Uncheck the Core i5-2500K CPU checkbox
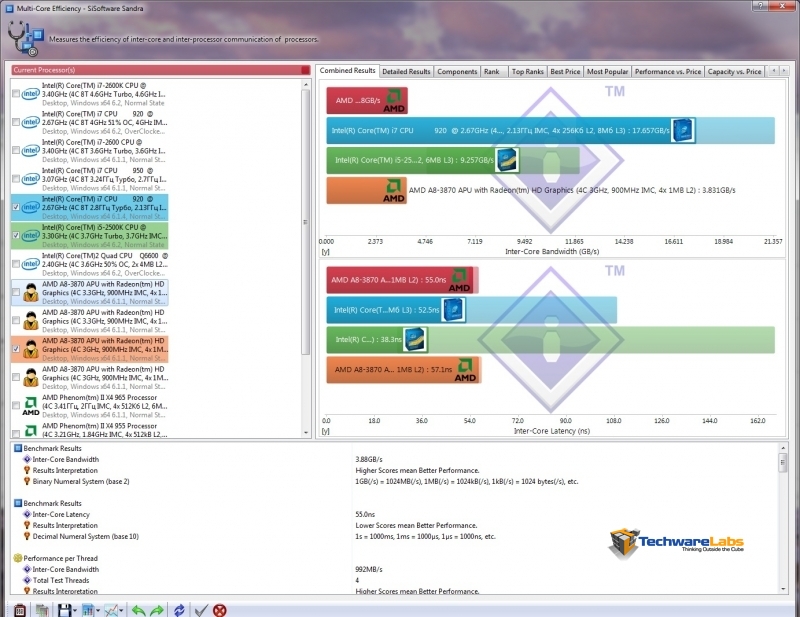Image resolution: width=800 pixels, height=617 pixels. click(x=16, y=236)
